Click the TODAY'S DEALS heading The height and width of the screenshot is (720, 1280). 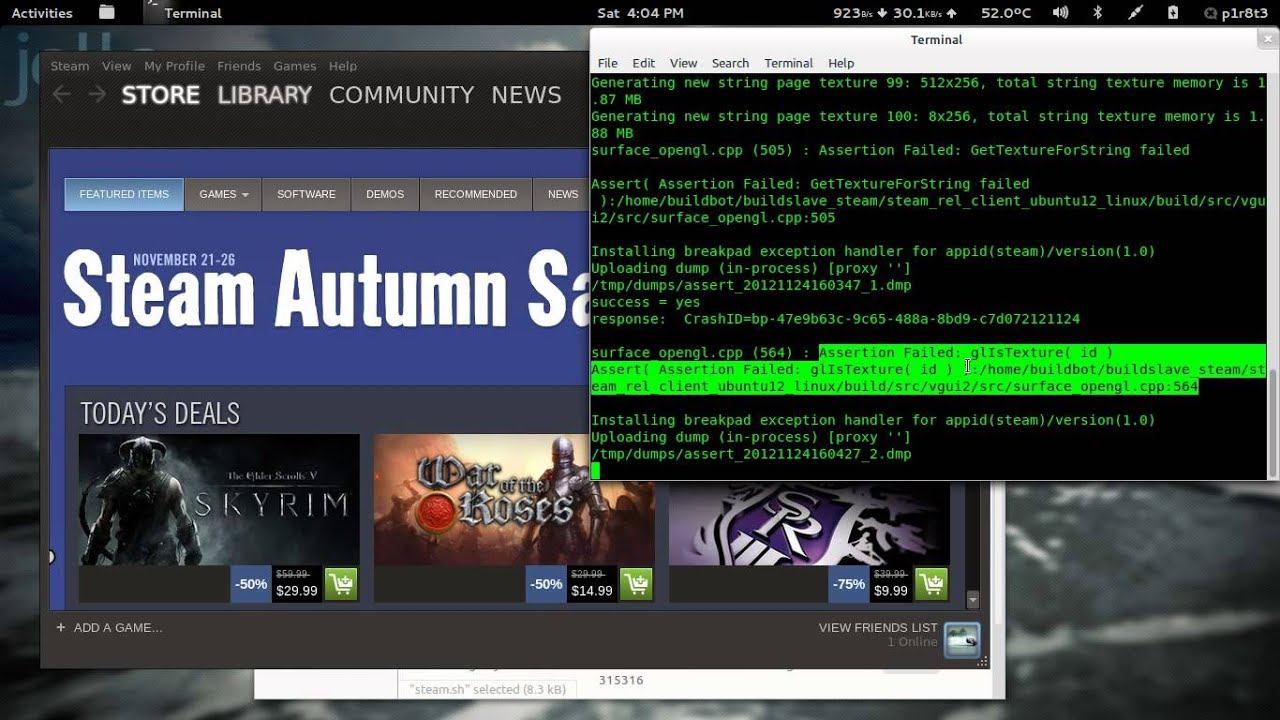(160, 413)
